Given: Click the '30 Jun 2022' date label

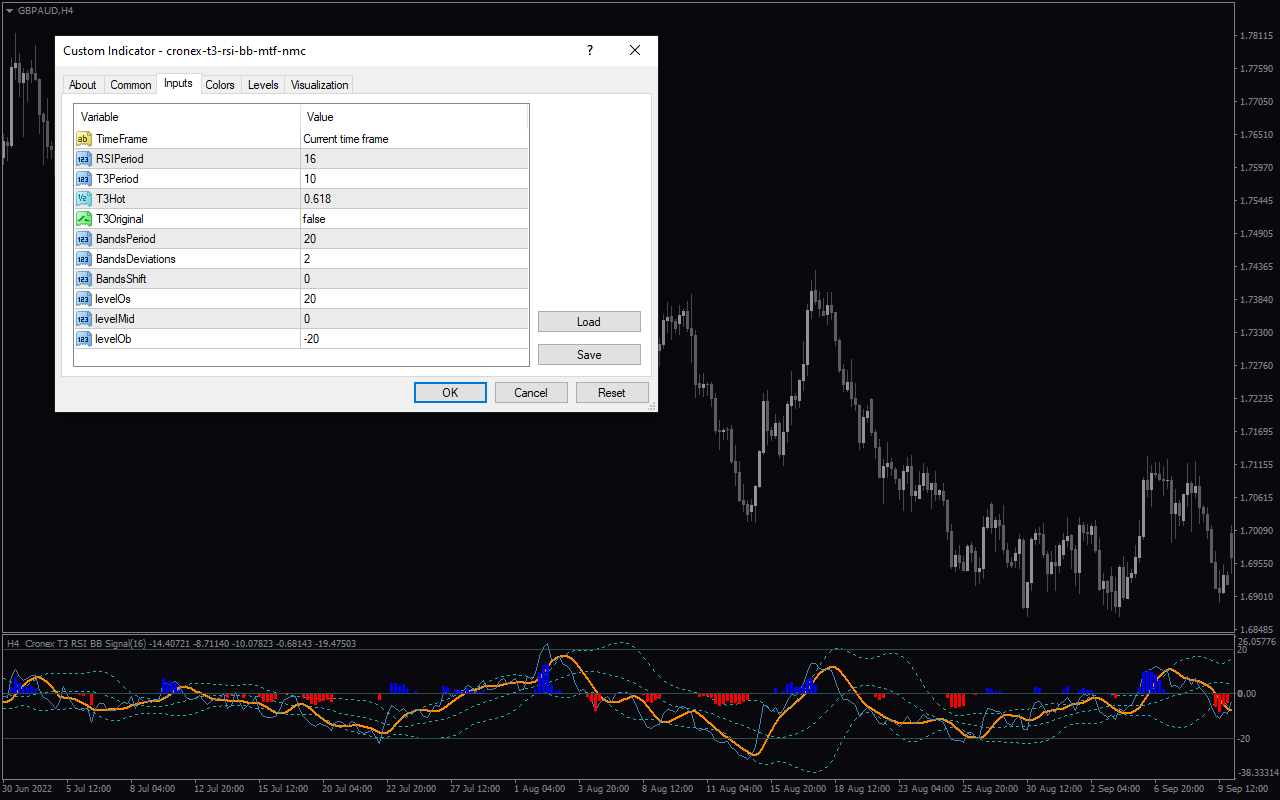Looking at the screenshot, I should (x=27, y=789).
